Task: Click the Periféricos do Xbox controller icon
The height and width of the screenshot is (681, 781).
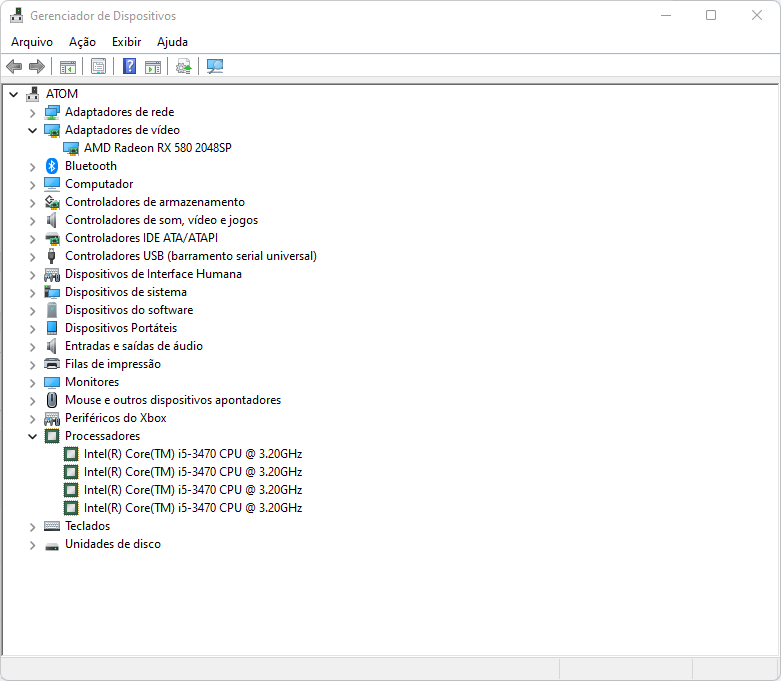Action: [52, 418]
